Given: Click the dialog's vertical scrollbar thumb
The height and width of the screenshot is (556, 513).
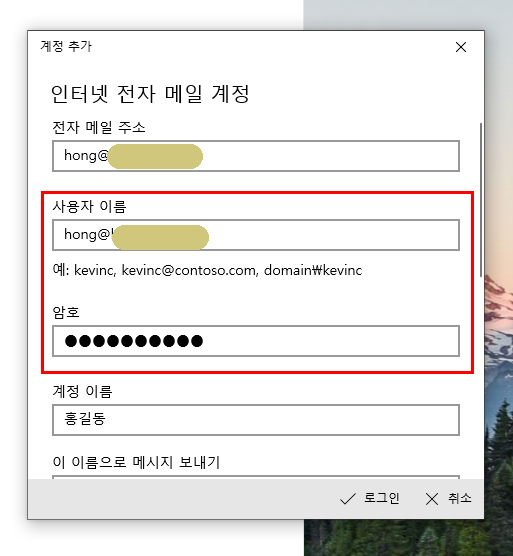Looking at the screenshot, I should pyautogui.click(x=481, y=200).
